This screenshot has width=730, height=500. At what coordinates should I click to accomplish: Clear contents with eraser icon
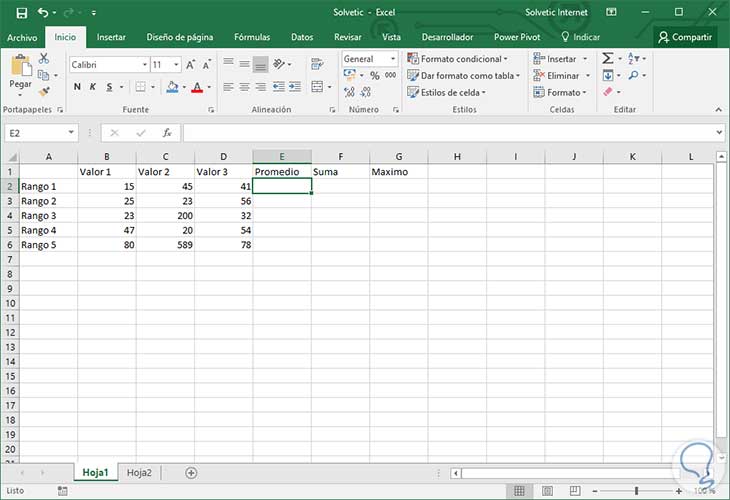(x=608, y=92)
